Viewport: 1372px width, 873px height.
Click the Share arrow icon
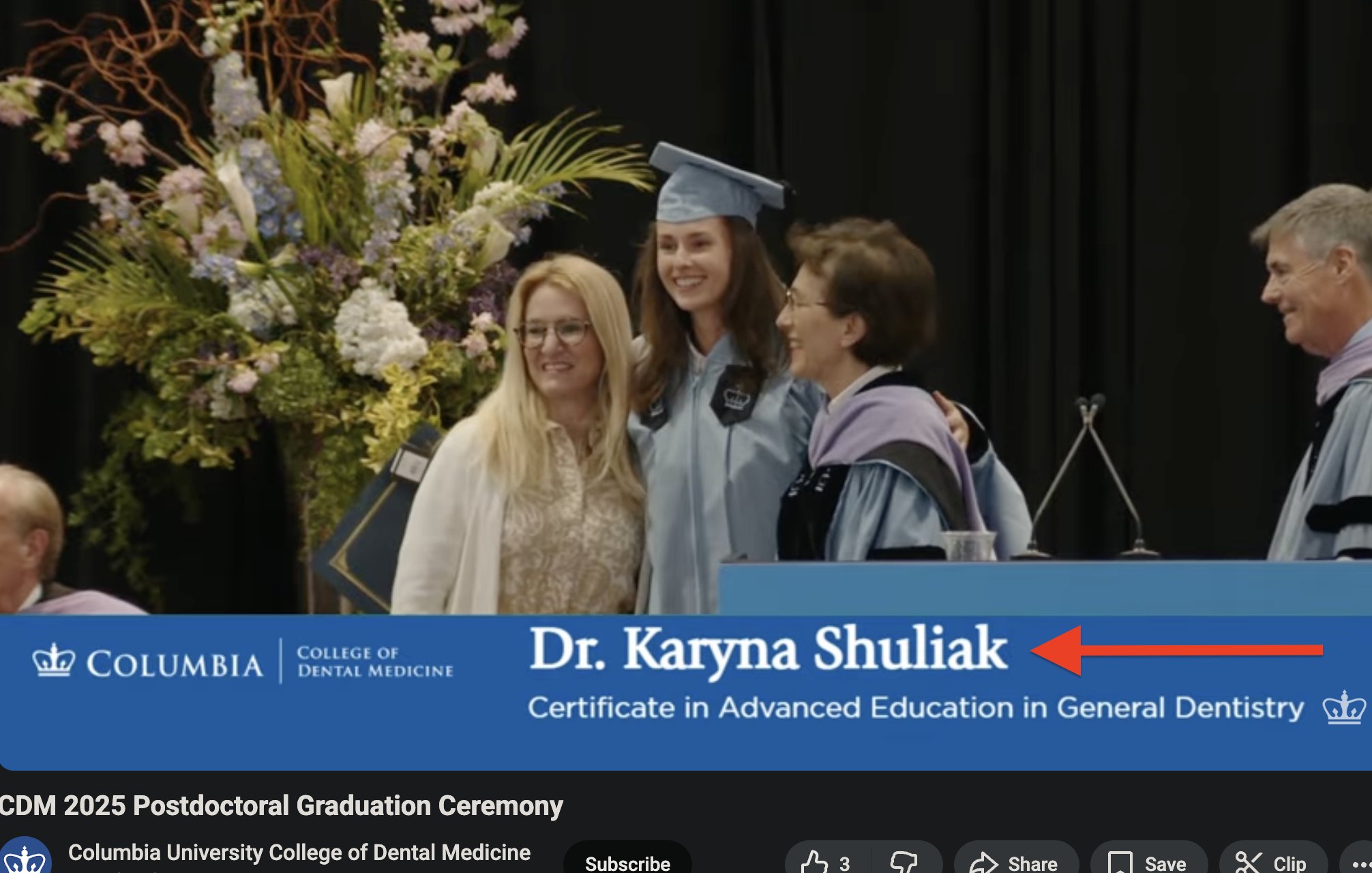[x=983, y=863]
